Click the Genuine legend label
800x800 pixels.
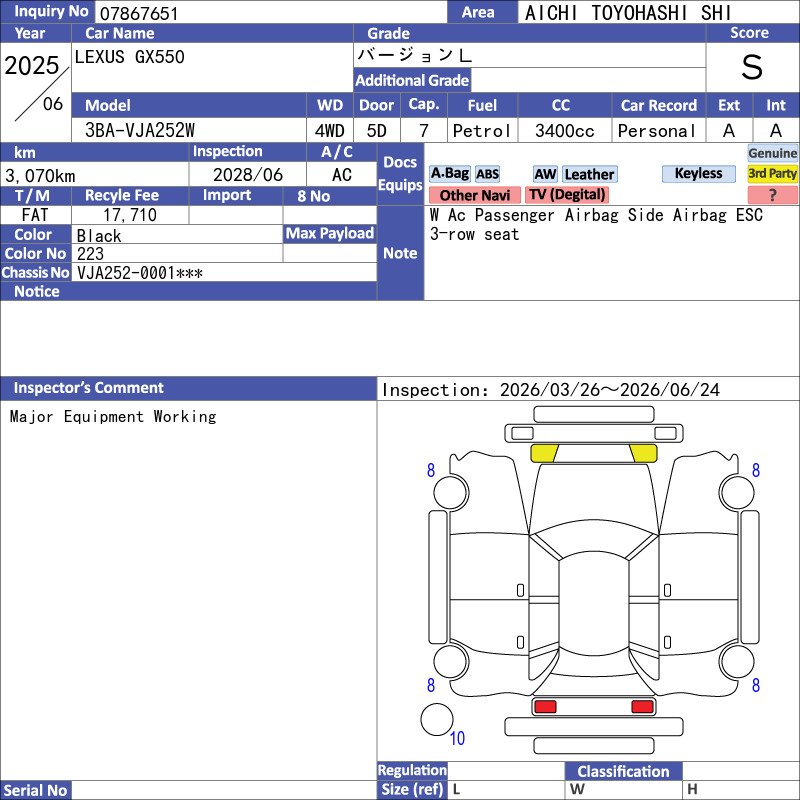pyautogui.click(x=772, y=153)
